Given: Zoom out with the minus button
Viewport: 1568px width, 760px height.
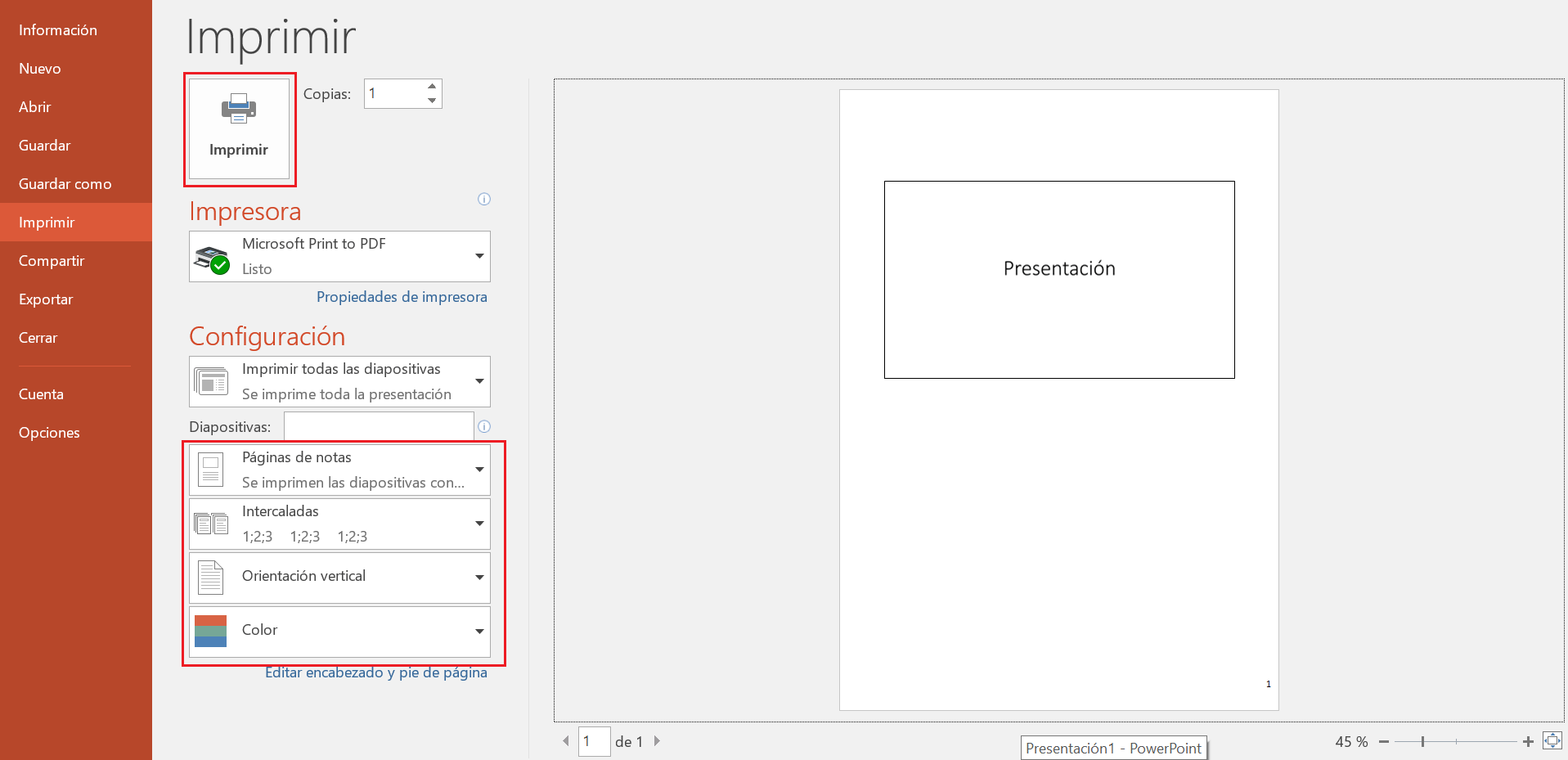Looking at the screenshot, I should click(x=1384, y=742).
